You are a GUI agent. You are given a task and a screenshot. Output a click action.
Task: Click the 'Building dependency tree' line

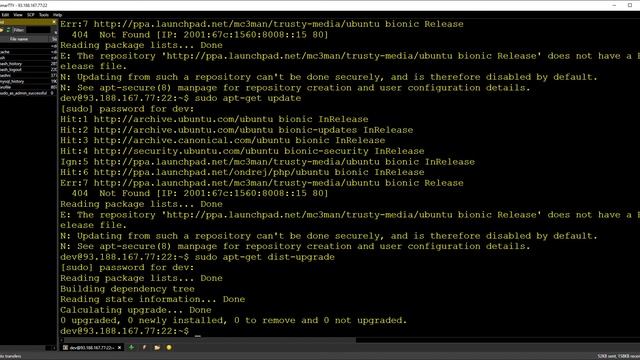[x=127, y=289]
